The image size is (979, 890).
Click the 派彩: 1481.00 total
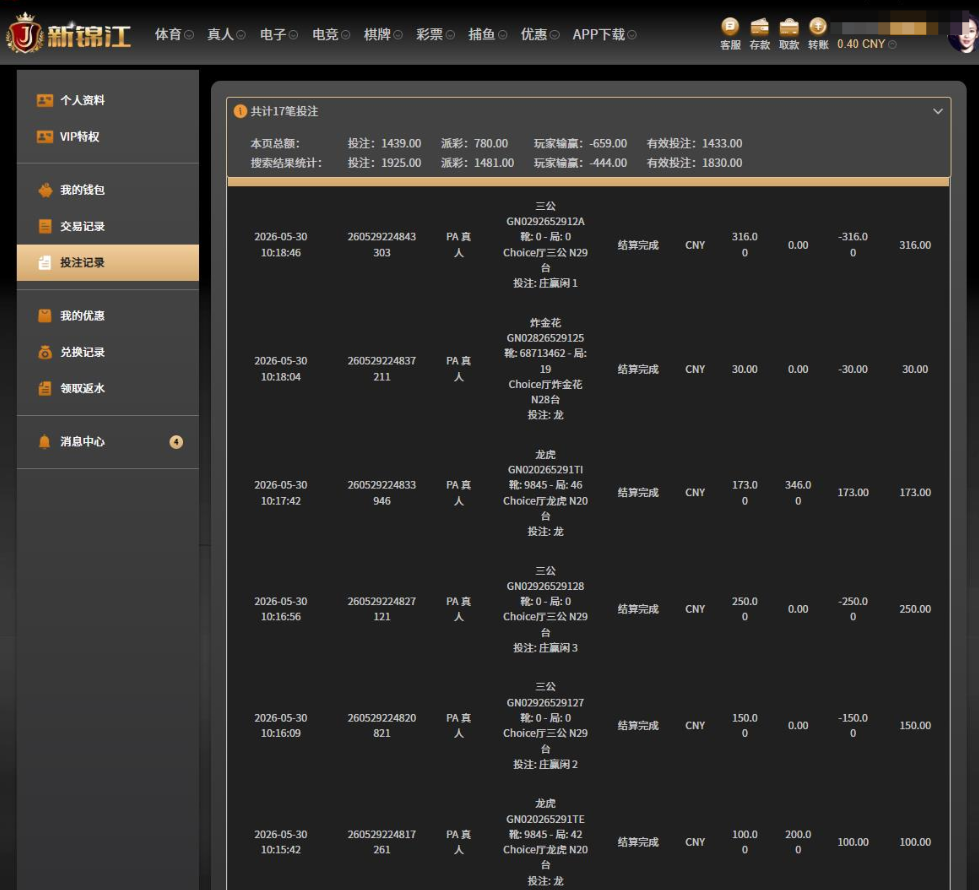tap(477, 163)
